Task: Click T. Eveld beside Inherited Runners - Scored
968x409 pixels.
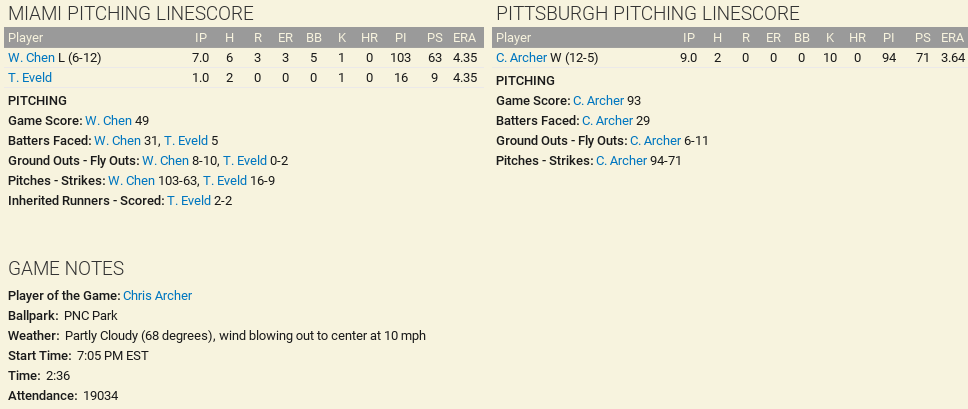Action: point(189,200)
